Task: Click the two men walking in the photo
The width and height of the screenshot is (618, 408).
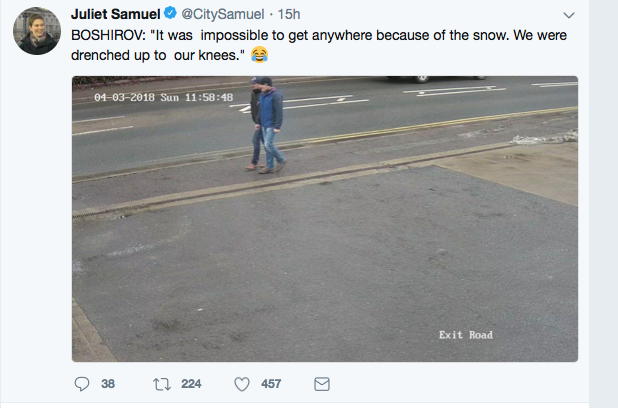Action: pyautogui.click(x=267, y=125)
